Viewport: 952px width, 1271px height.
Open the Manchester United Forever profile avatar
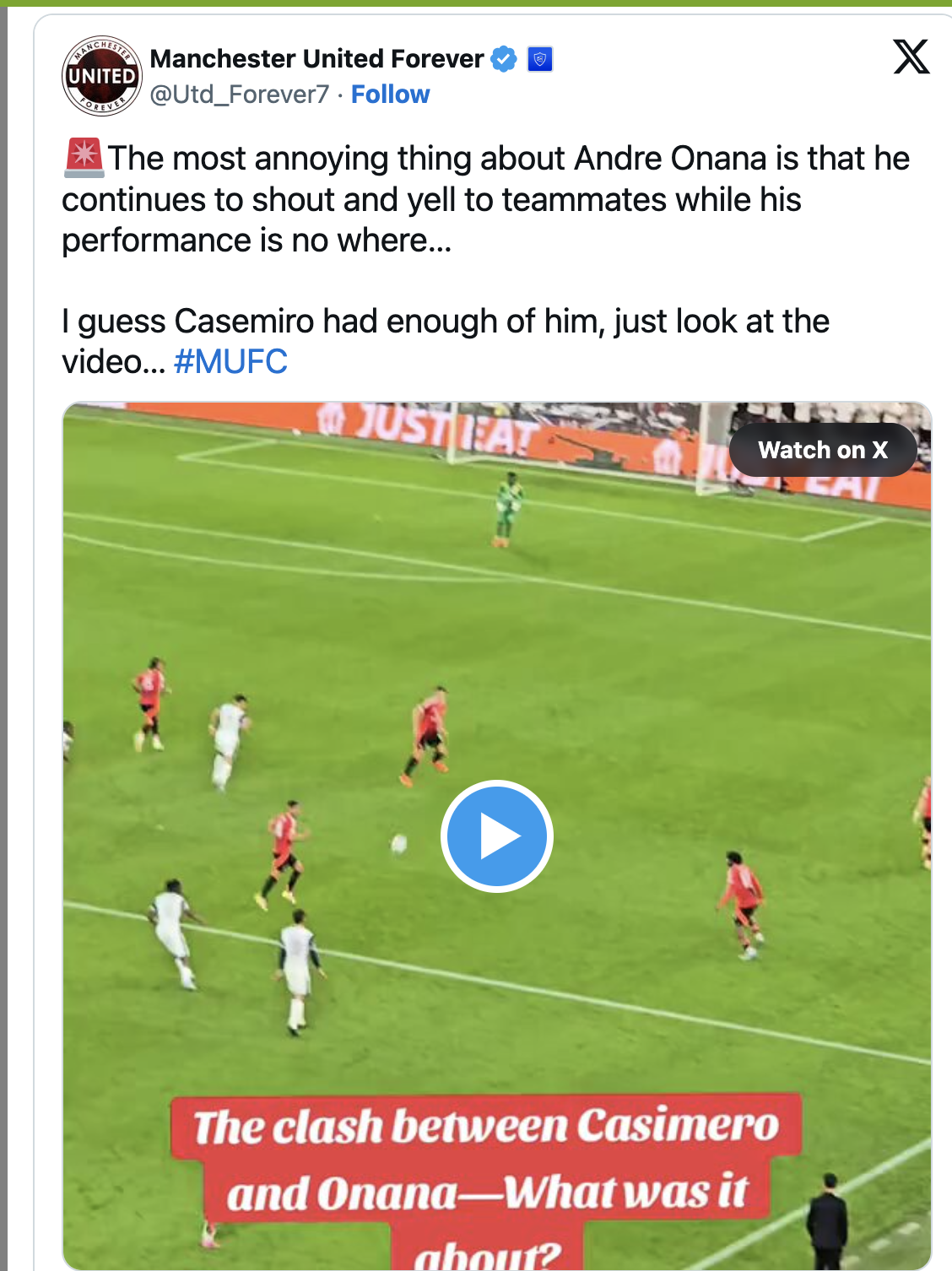click(102, 76)
